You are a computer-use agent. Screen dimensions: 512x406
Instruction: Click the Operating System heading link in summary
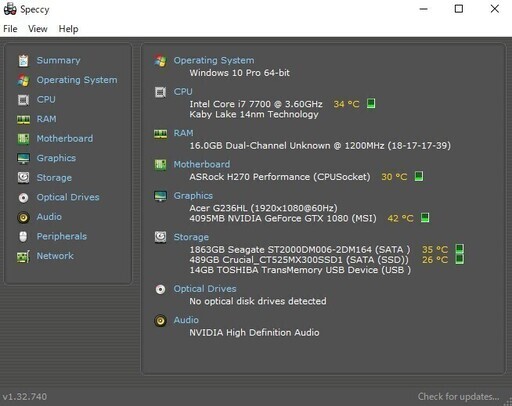pos(214,60)
